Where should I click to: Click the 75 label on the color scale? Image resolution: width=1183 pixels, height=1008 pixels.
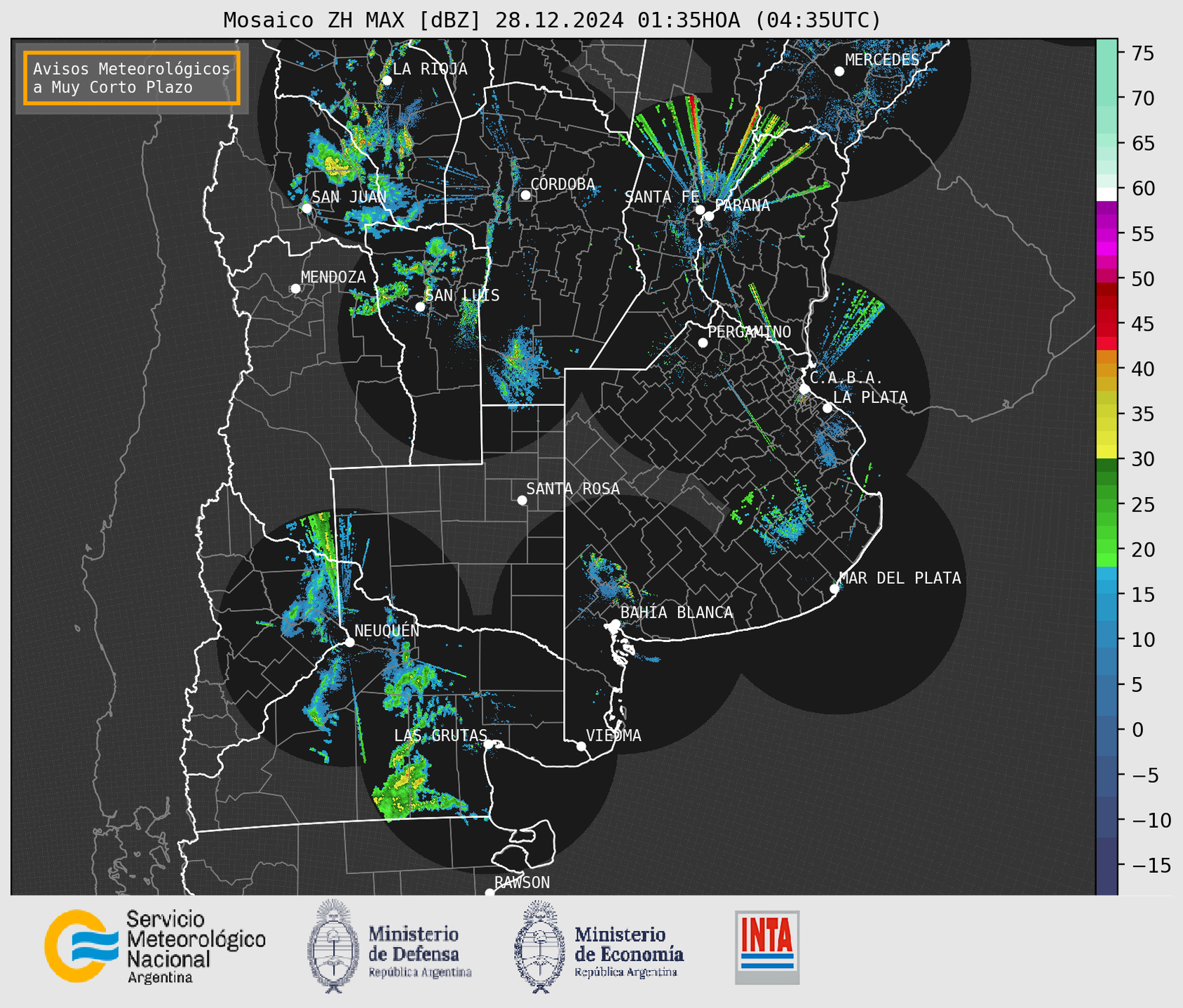click(1143, 53)
